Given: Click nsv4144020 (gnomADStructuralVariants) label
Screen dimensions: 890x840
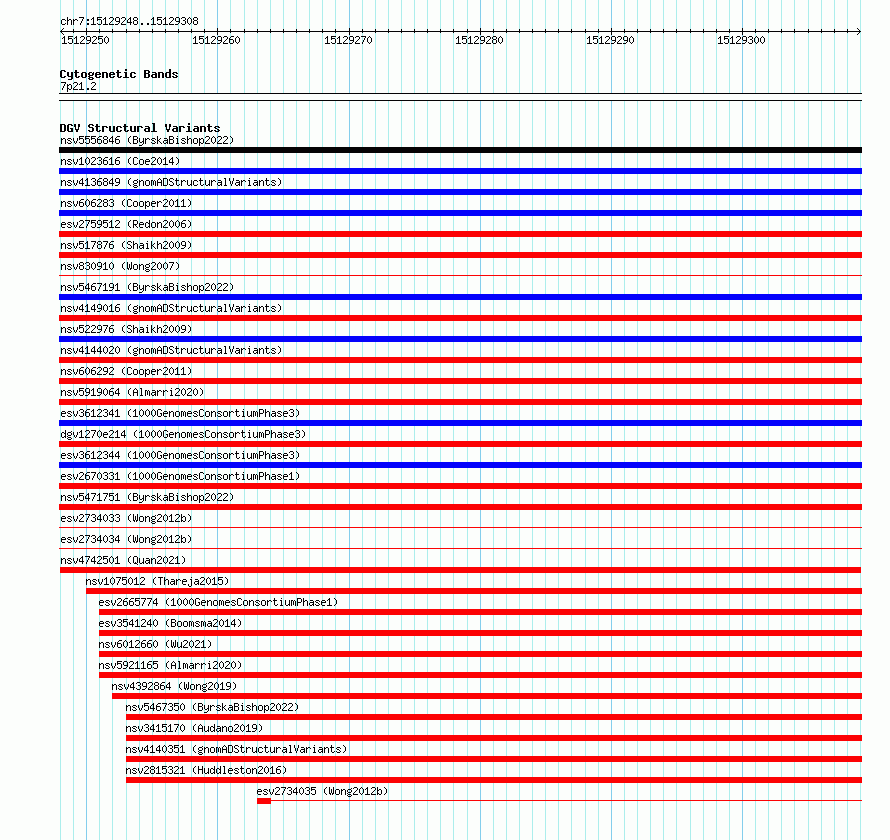Looking at the screenshot, I should click(x=171, y=350).
